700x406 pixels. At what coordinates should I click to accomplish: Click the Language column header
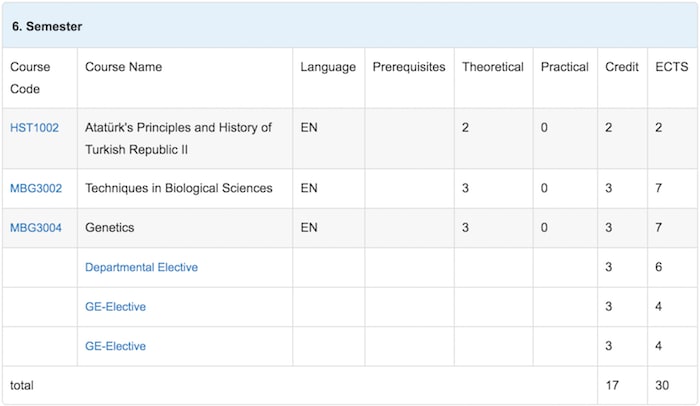click(328, 67)
